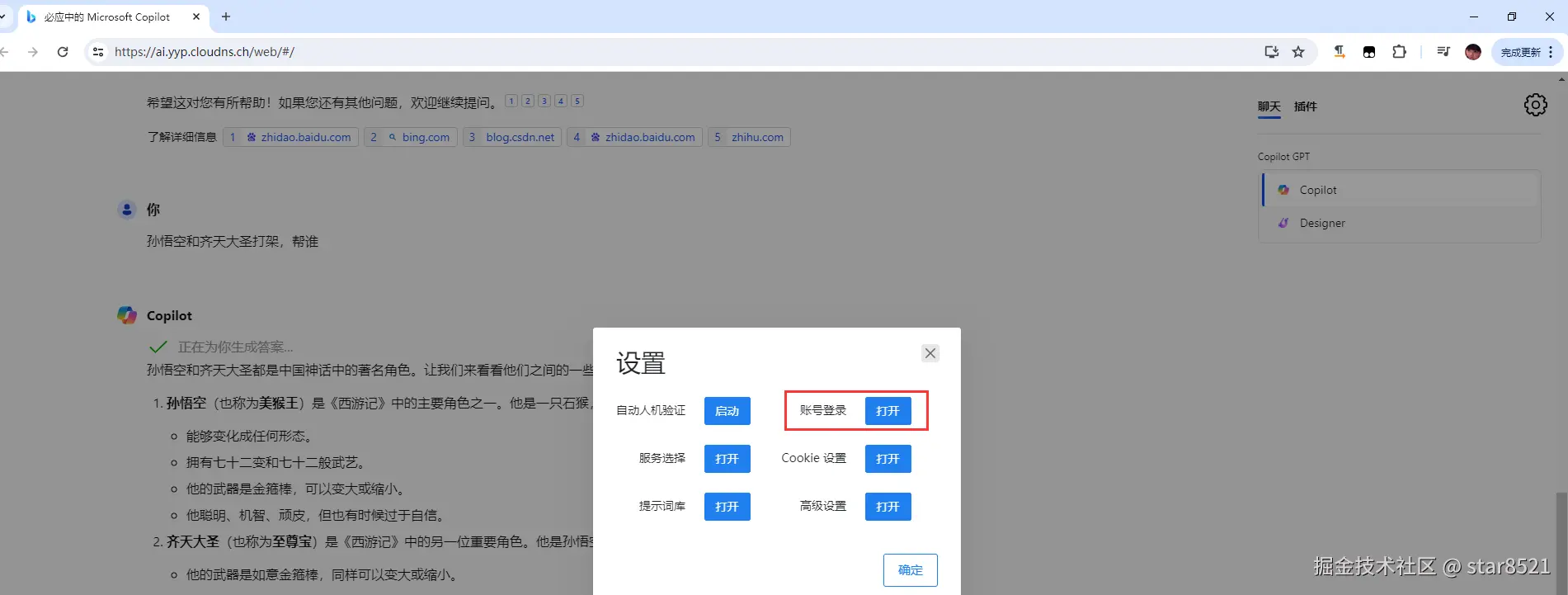Open the browser extensions puzzle icon

pos(1399,52)
